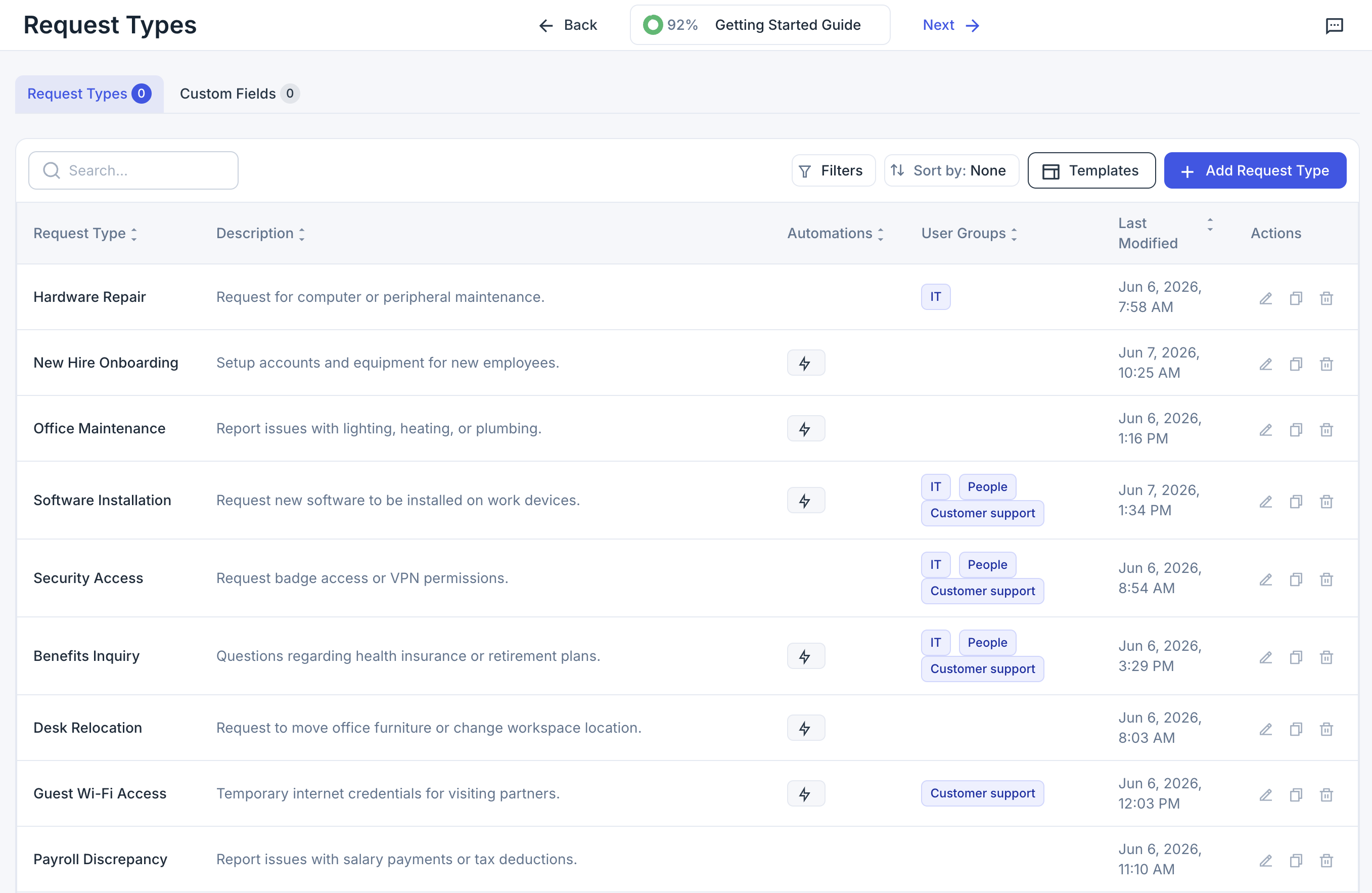Duplicate the Software Installation row
The image size is (1372, 893).
tap(1296, 502)
